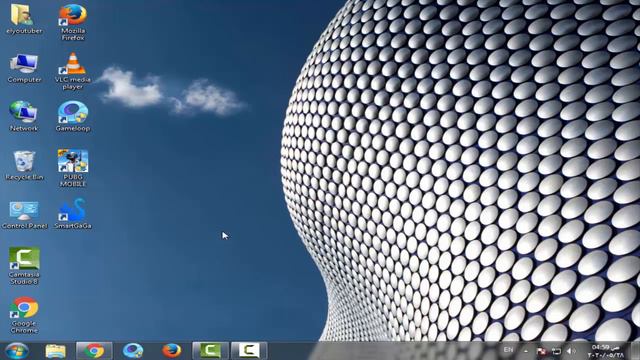Open Gameloop from the taskbar
Image resolution: width=640 pixels, height=360 pixels.
(133, 351)
